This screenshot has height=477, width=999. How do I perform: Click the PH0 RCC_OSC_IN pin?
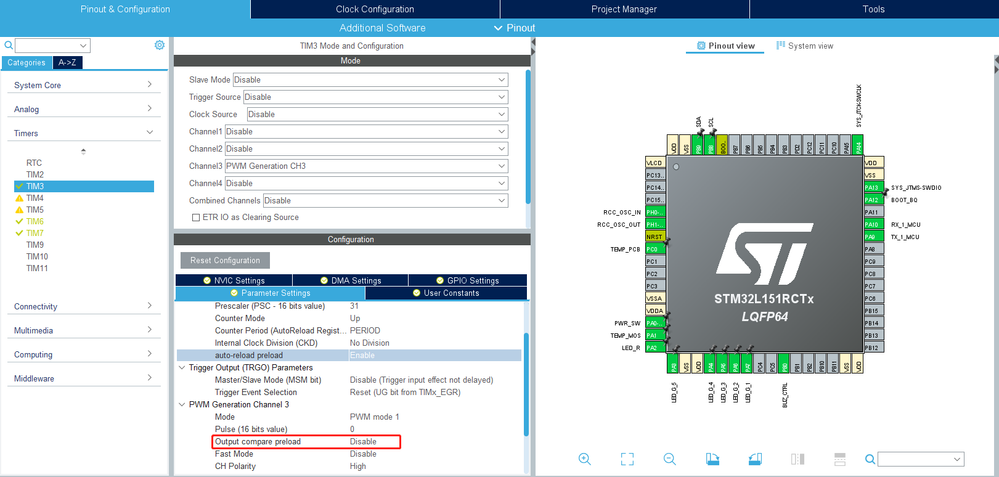click(655, 212)
